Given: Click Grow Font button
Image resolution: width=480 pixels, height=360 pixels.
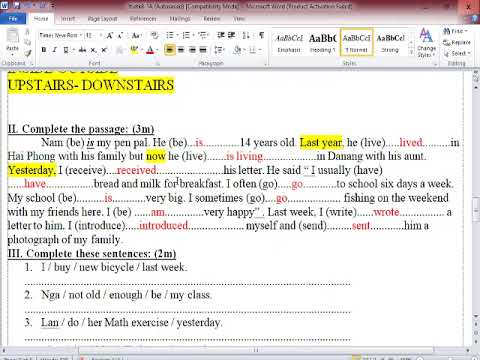Looking at the screenshot, I should click(110, 35).
